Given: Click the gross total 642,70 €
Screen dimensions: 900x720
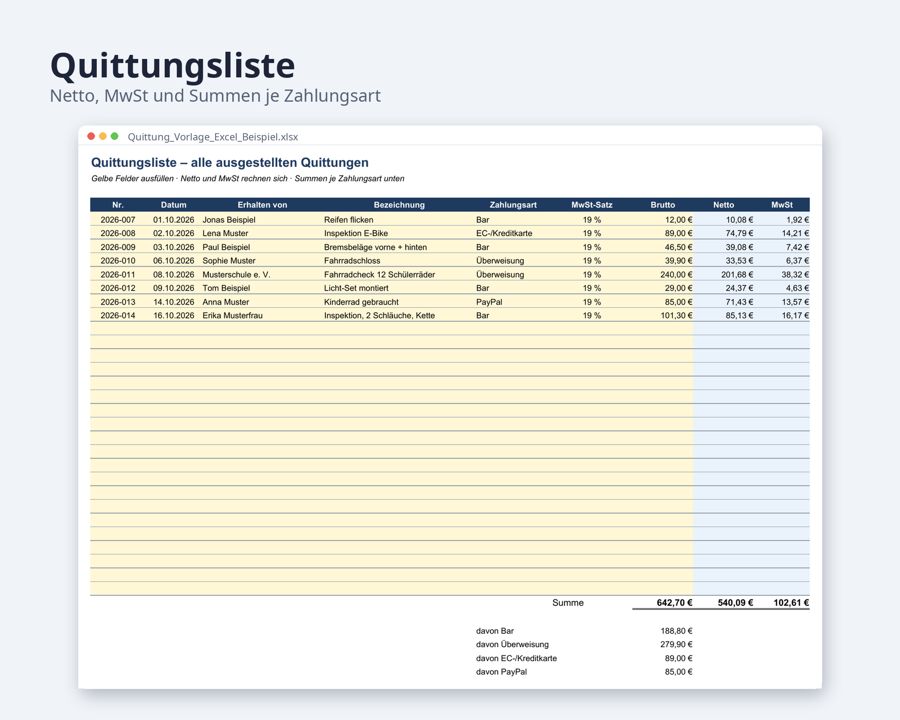Looking at the screenshot, I should [x=674, y=603].
